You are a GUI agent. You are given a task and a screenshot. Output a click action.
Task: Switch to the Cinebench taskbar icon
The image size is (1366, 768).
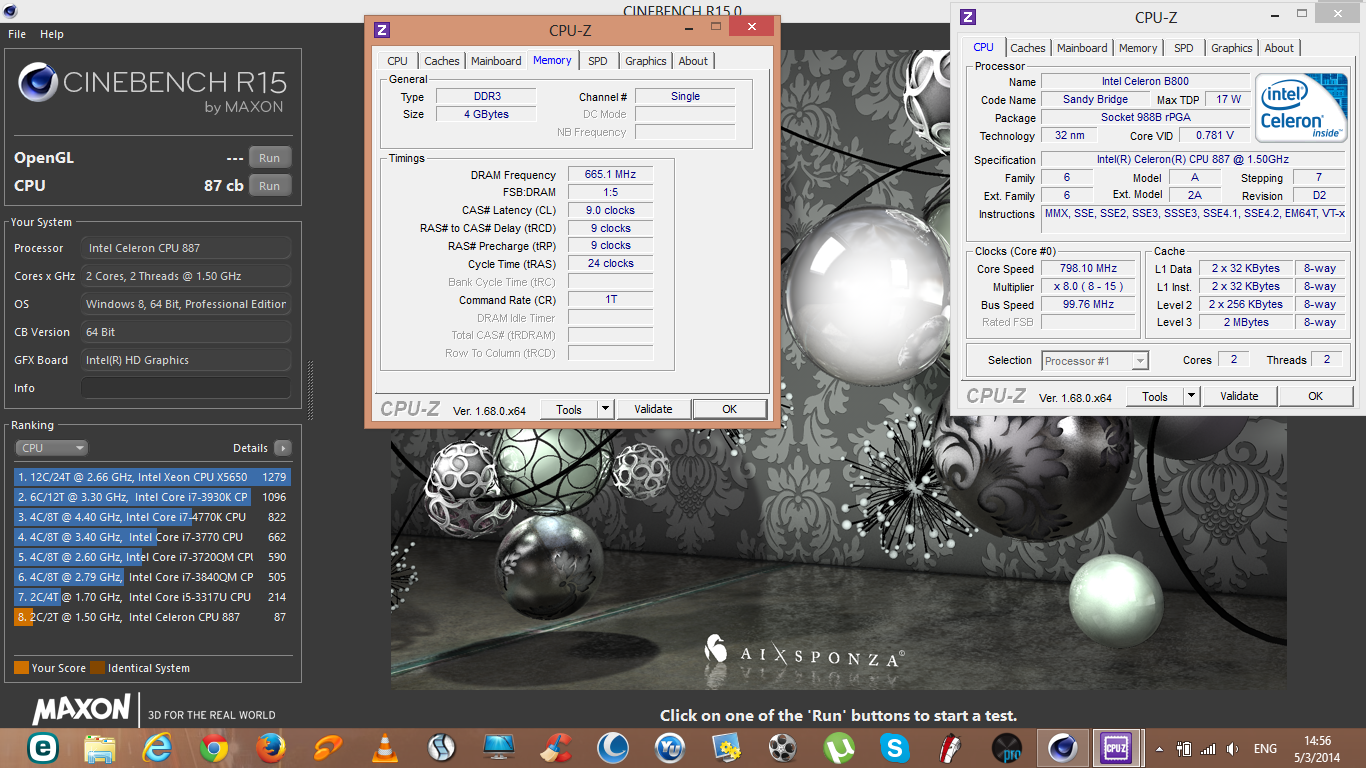click(1061, 747)
